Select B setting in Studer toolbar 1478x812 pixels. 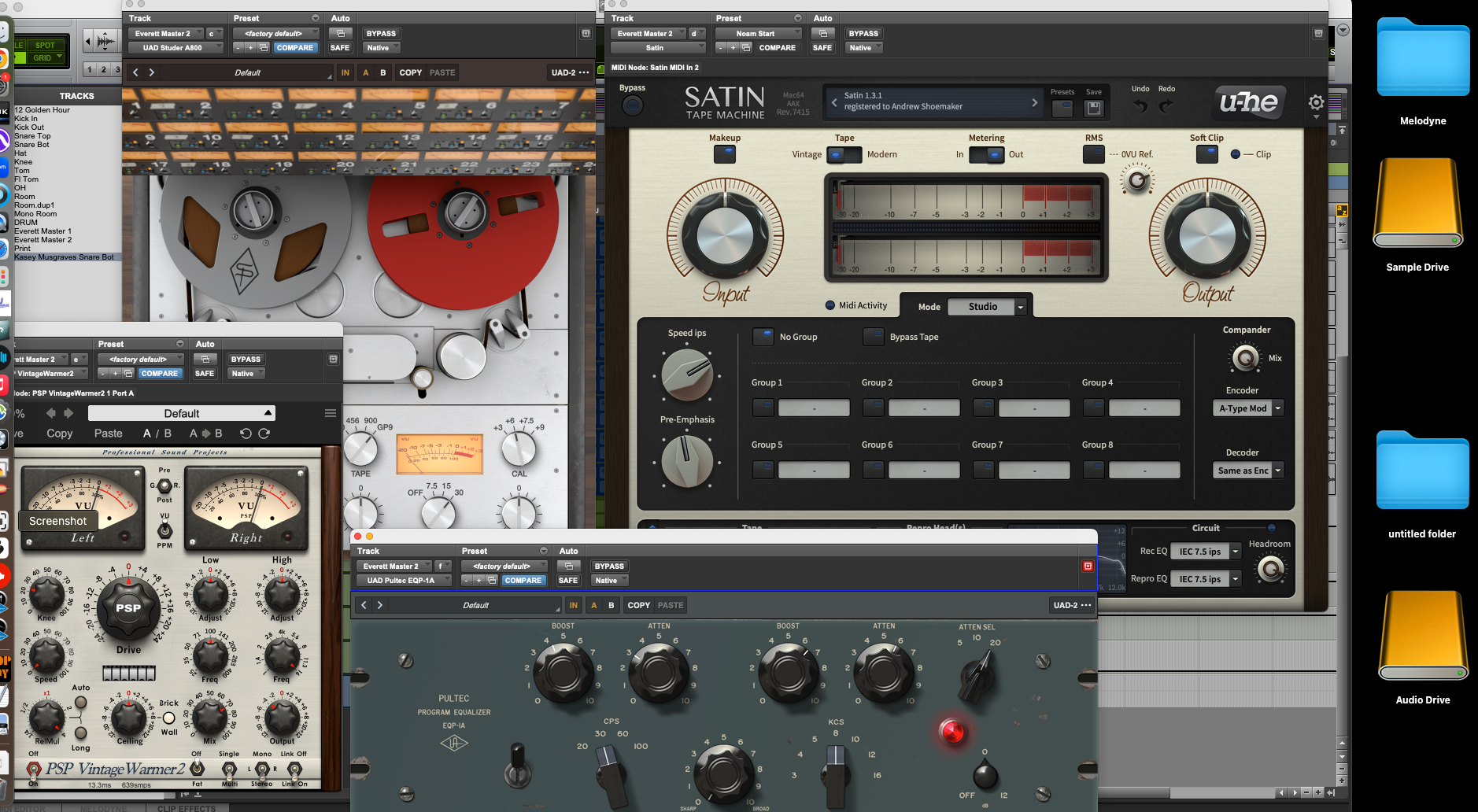tap(383, 72)
